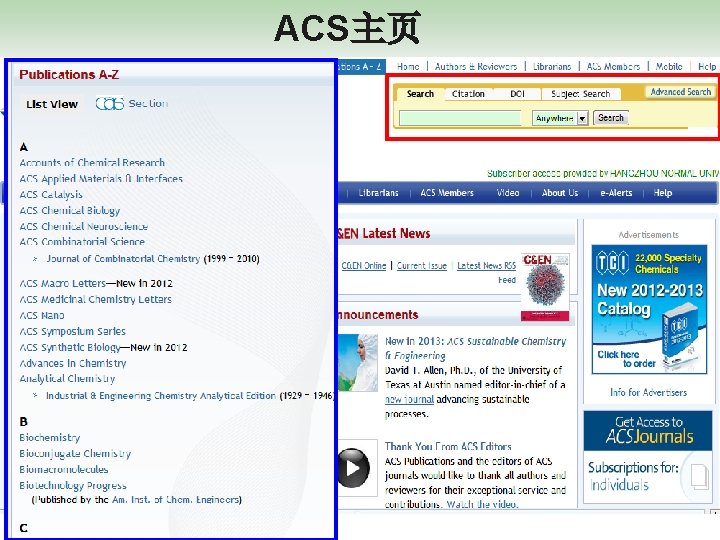The width and height of the screenshot is (720, 540).
Task: Open Librarians link in top bar
Action: click(552, 67)
